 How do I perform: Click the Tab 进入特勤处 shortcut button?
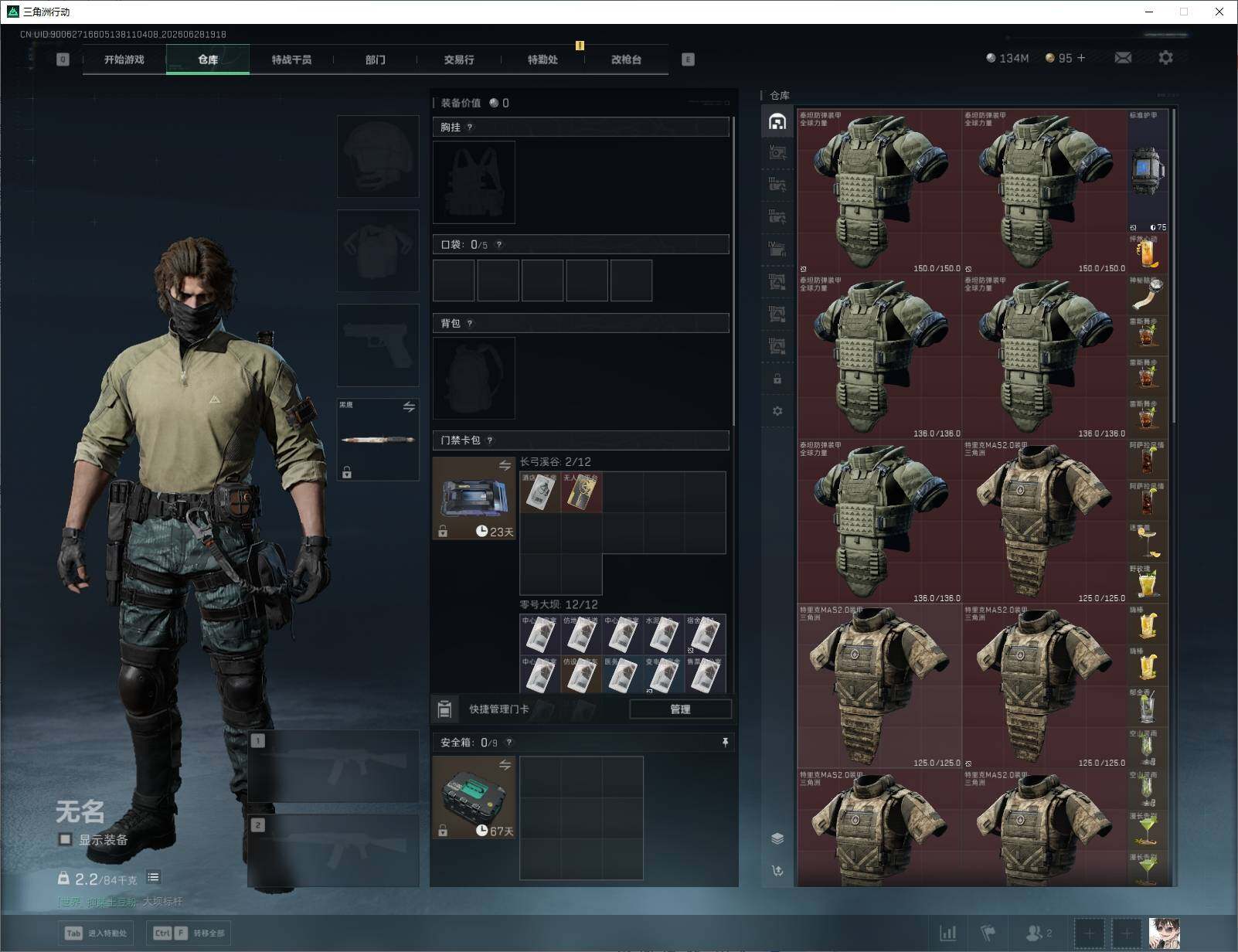coord(97,933)
